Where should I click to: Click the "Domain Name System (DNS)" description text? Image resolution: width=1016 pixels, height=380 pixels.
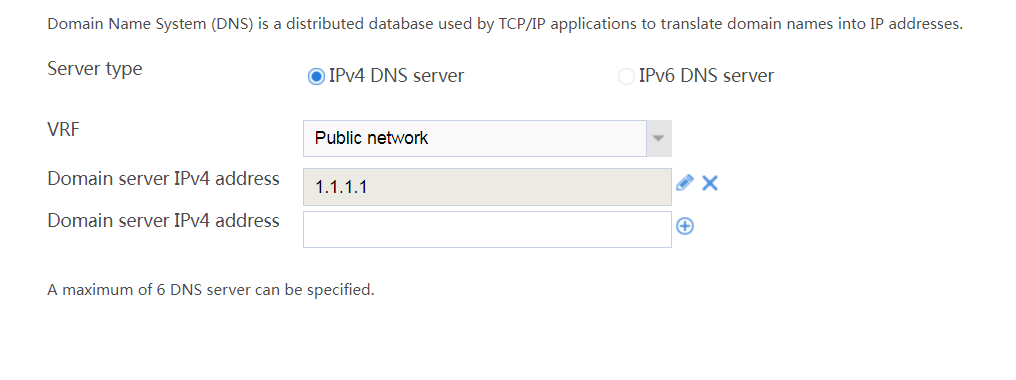[x=151, y=25]
